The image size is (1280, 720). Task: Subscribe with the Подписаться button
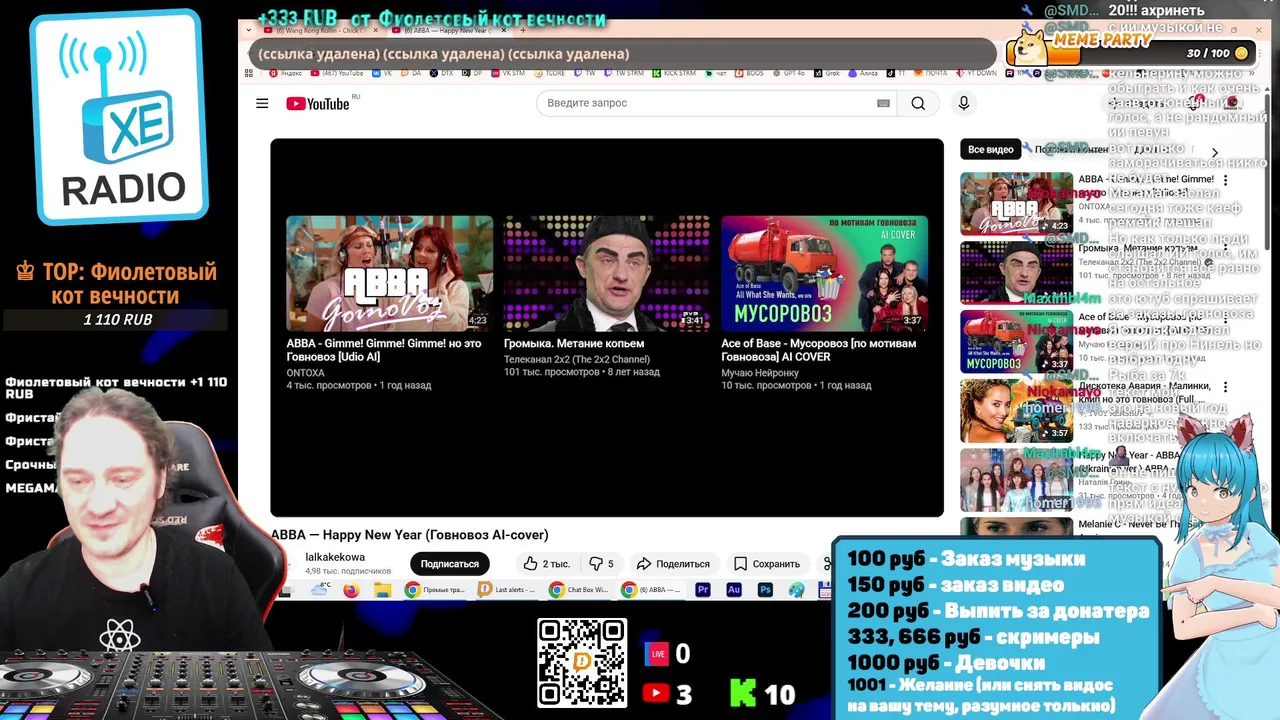click(x=449, y=563)
